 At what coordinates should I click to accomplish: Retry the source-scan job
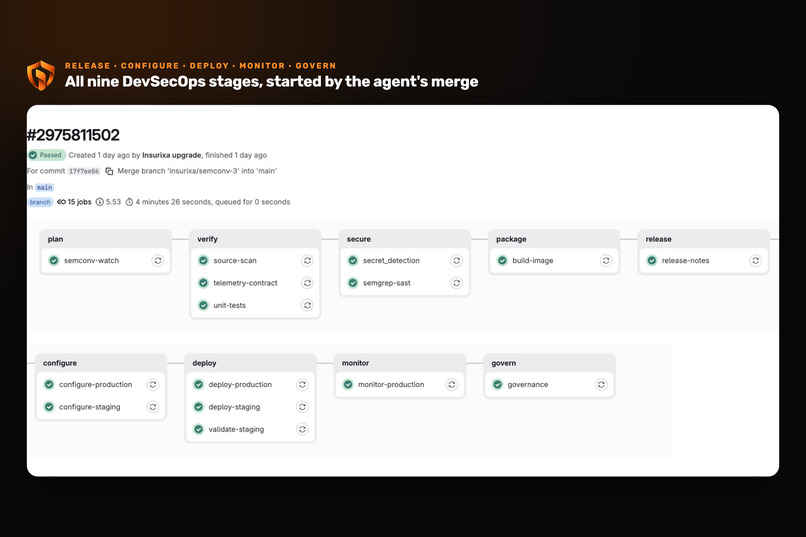pyautogui.click(x=307, y=261)
